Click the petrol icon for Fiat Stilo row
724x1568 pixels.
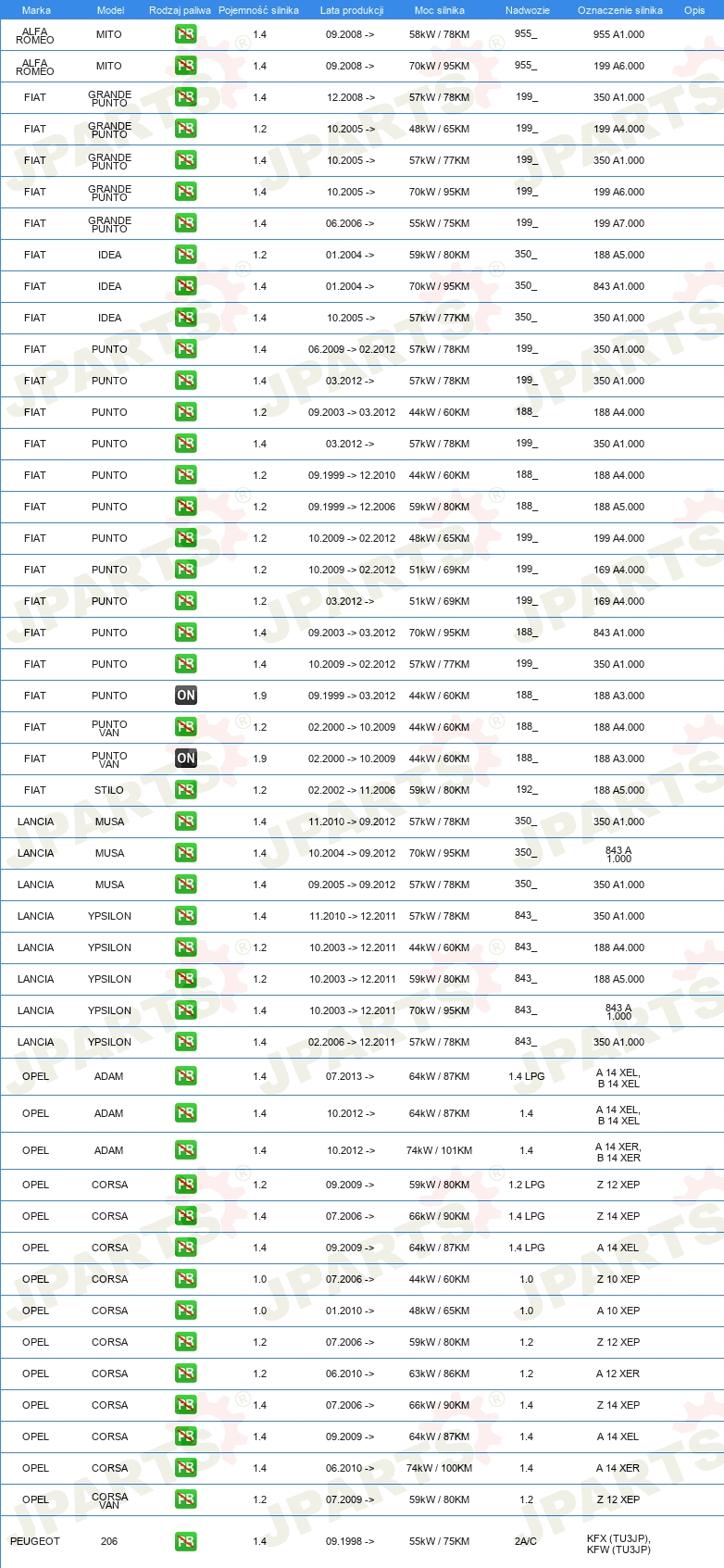(186, 790)
